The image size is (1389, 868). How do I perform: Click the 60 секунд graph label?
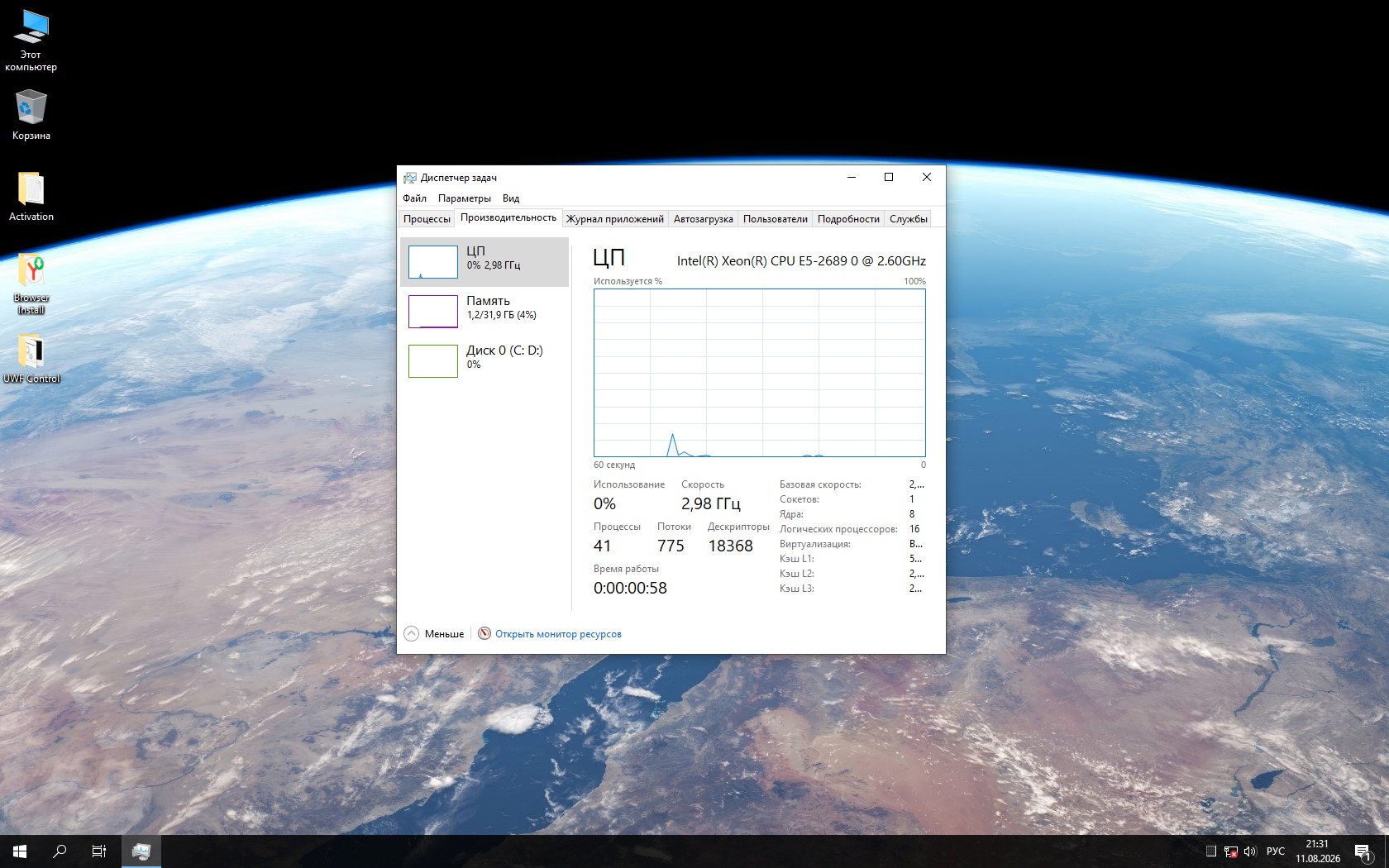(x=614, y=465)
